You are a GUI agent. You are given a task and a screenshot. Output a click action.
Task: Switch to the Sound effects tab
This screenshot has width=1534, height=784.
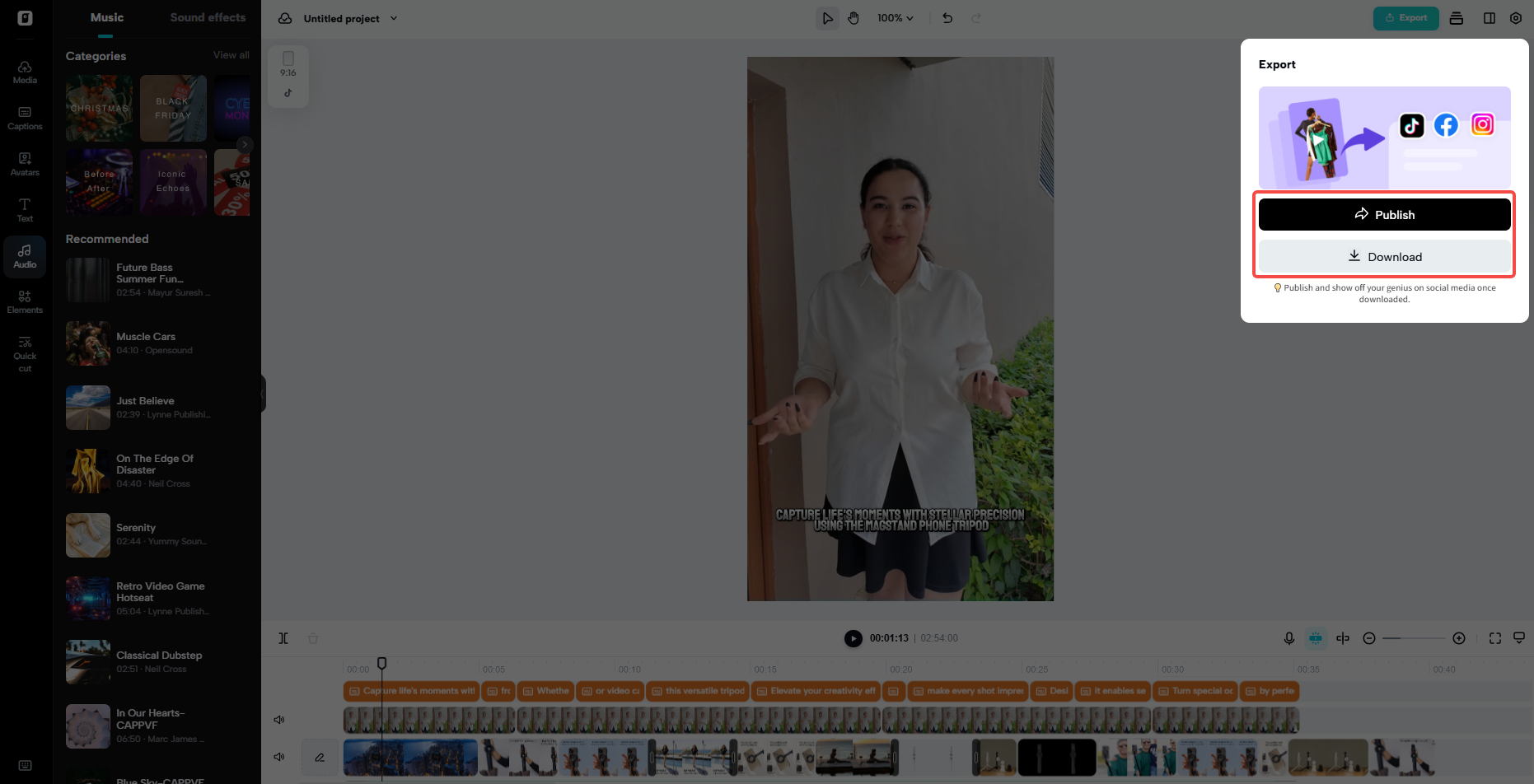(208, 16)
